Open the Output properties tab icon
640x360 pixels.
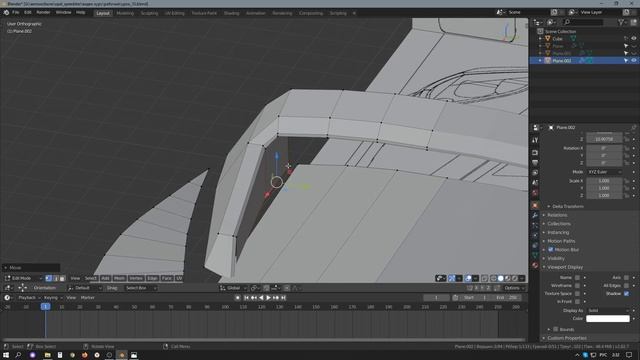coord(535,162)
